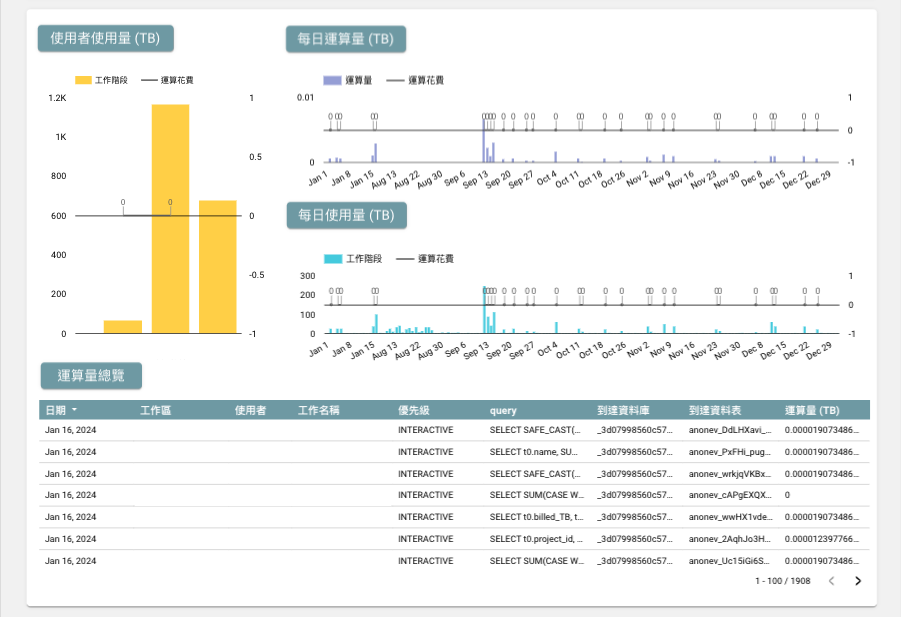901x617 pixels.
Task: Toggle 運算花費 legend in daily compute chart
Action: pyautogui.click(x=415, y=80)
